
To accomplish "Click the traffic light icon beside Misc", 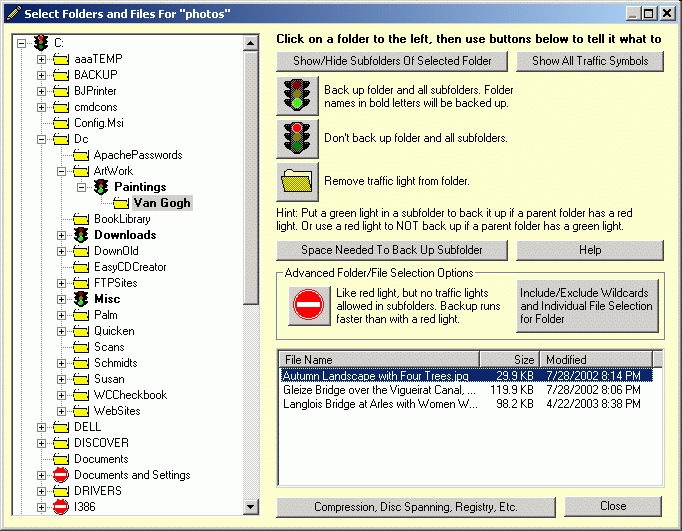I will (81, 299).
